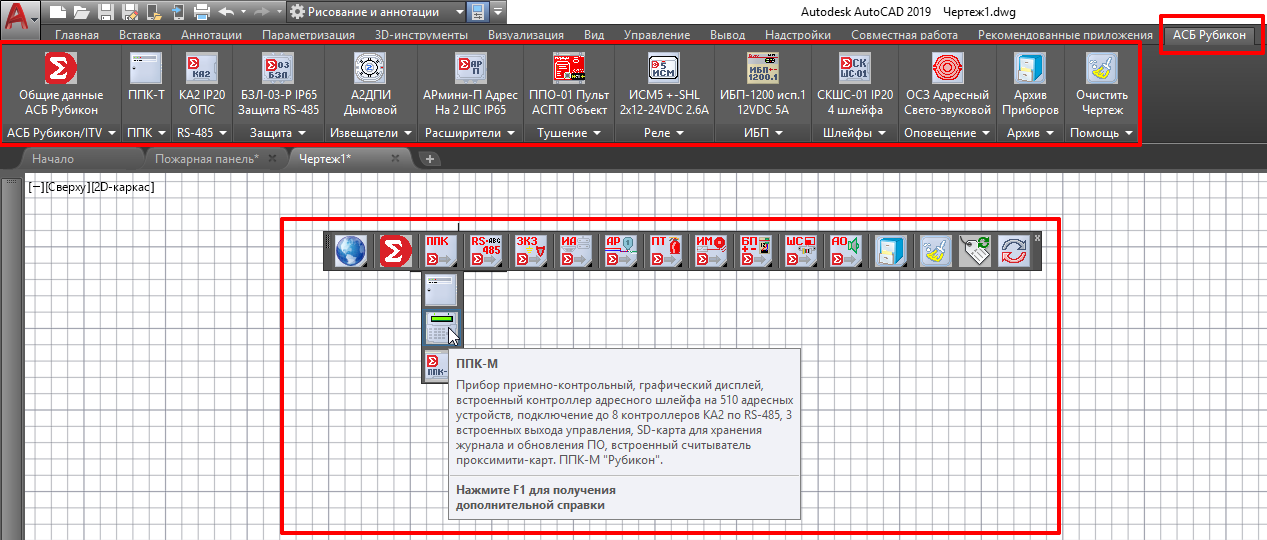This screenshot has width=1267, height=540.
Task: Click the ИА detectors icon on floating toolbar
Action: pyautogui.click(x=575, y=251)
